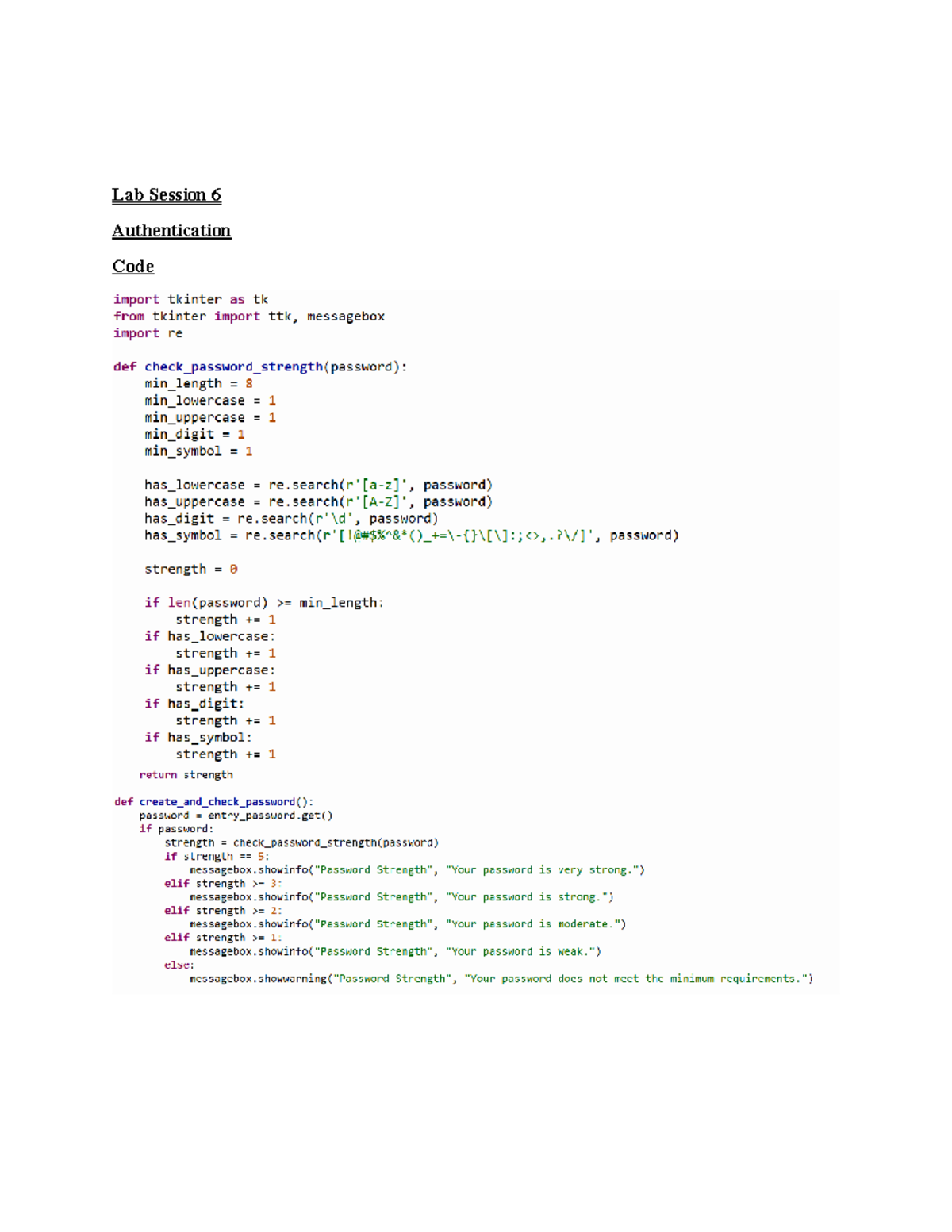
Task: Click the 'if strength == 5:' line
Action: (x=217, y=856)
